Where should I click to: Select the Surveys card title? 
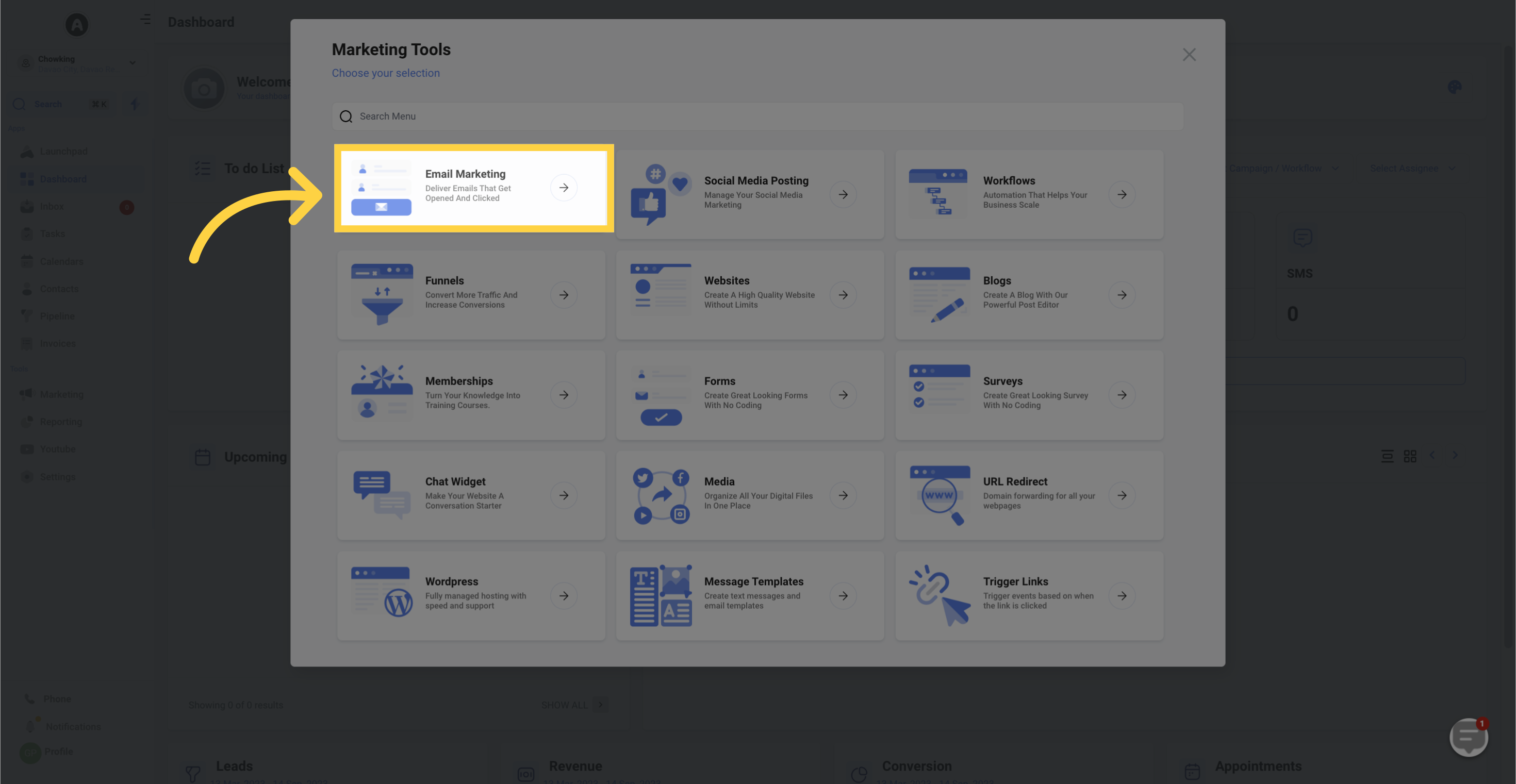point(1002,381)
